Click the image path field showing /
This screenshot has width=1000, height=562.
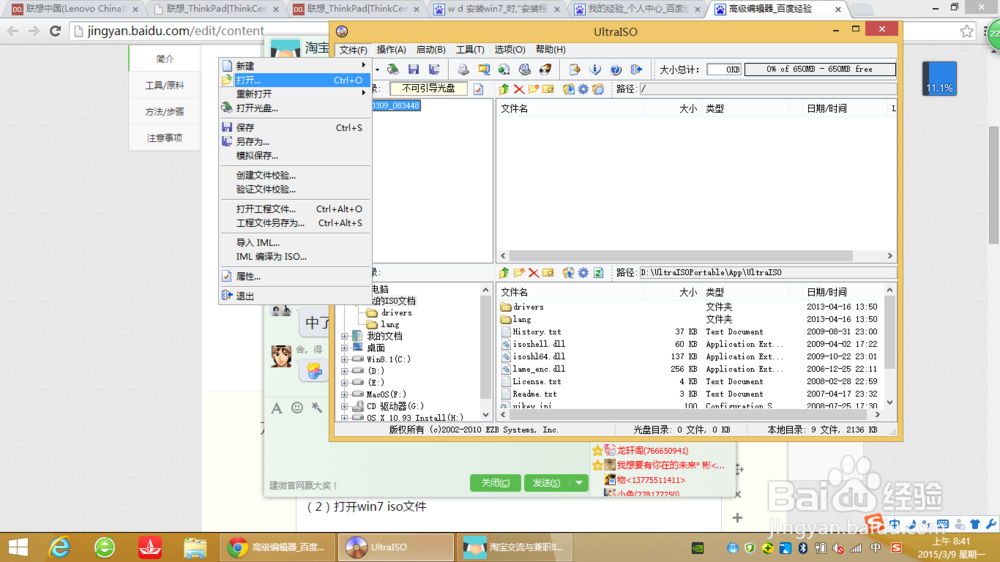pyautogui.click(x=768, y=89)
